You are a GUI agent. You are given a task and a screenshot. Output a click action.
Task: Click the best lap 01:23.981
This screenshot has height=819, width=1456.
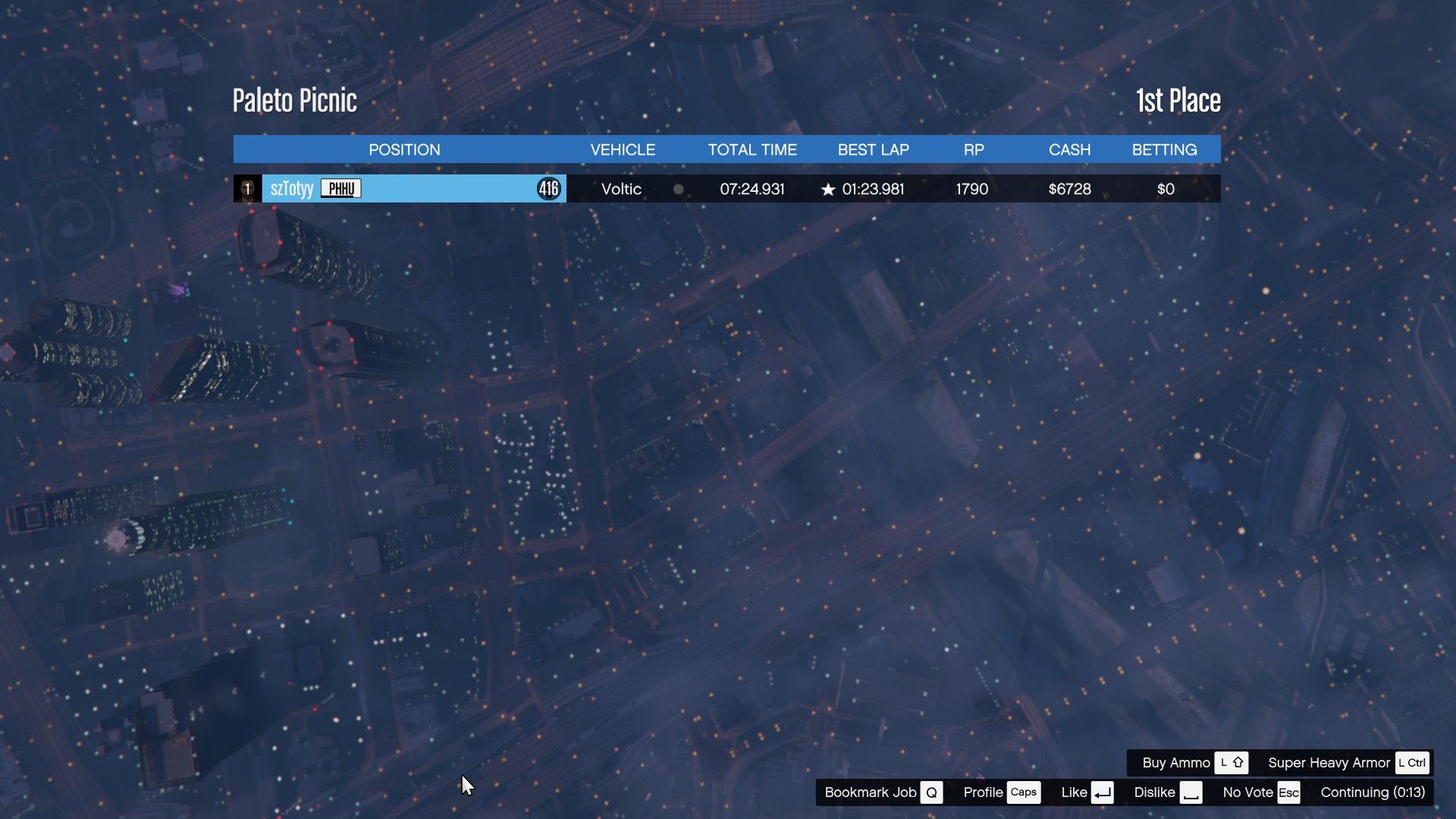[x=873, y=190]
